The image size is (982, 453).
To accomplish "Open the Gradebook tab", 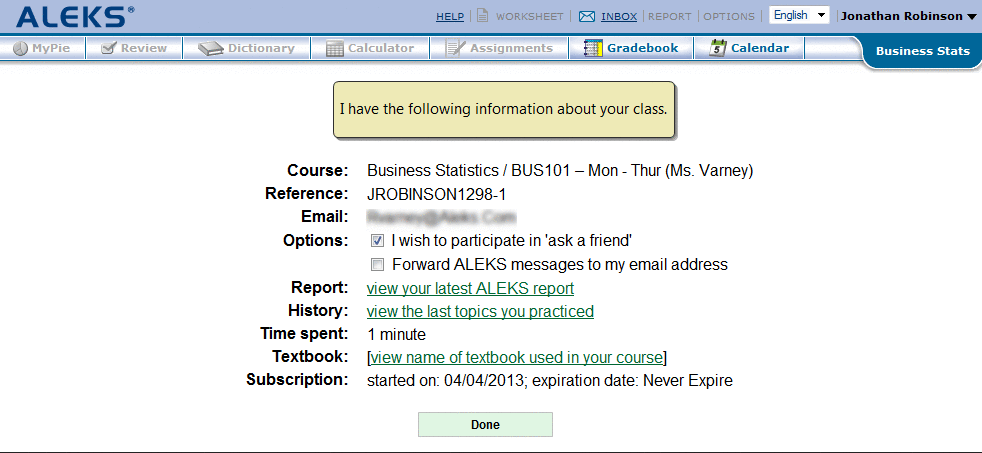I will 631,48.
